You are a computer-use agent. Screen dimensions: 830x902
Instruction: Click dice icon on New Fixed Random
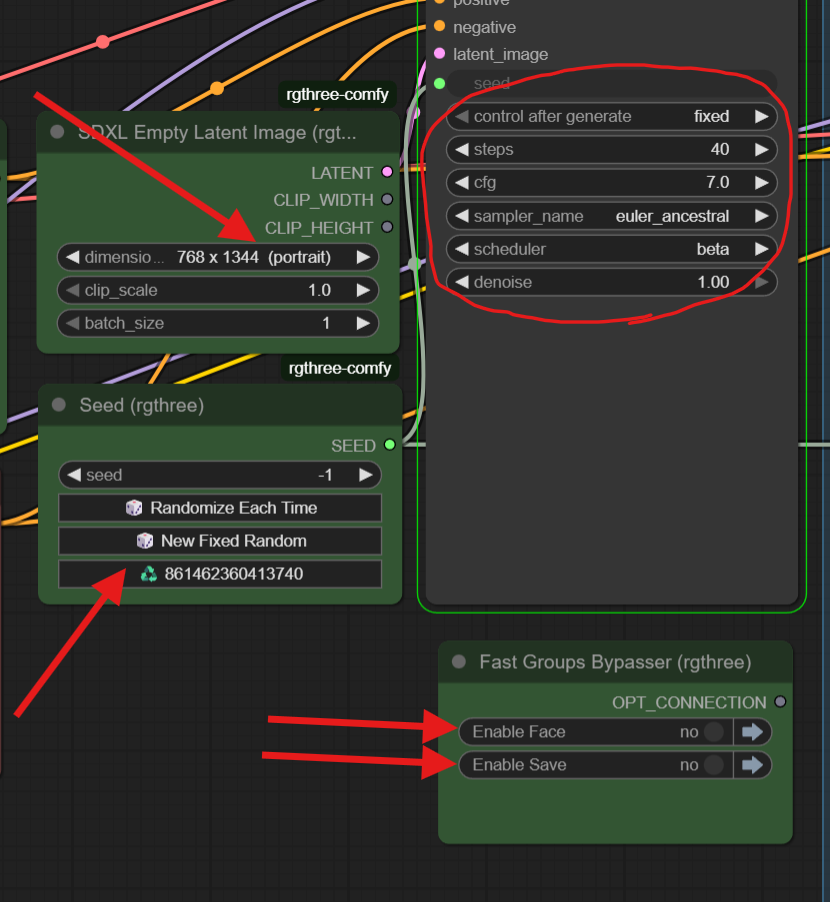[x=148, y=540]
